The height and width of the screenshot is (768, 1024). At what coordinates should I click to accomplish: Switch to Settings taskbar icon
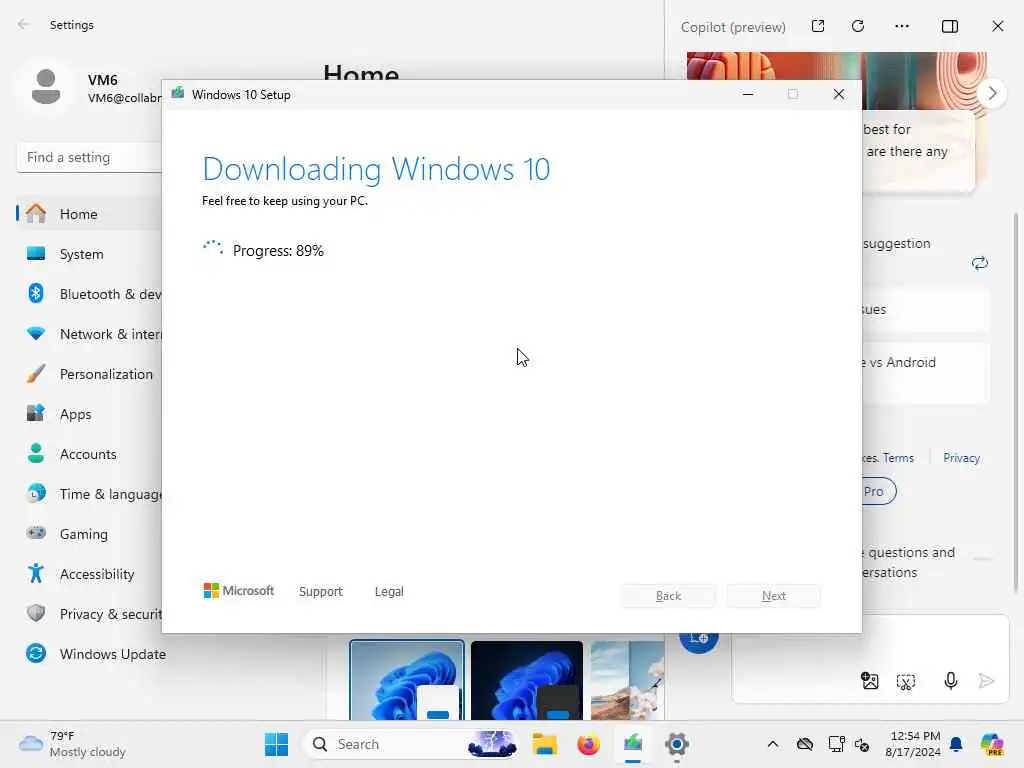click(677, 744)
